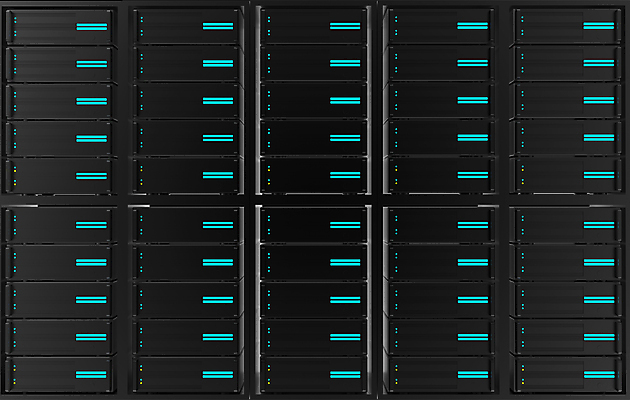
Task: Select the sixth server in the leftmost rack
Action: [x=58, y=226]
